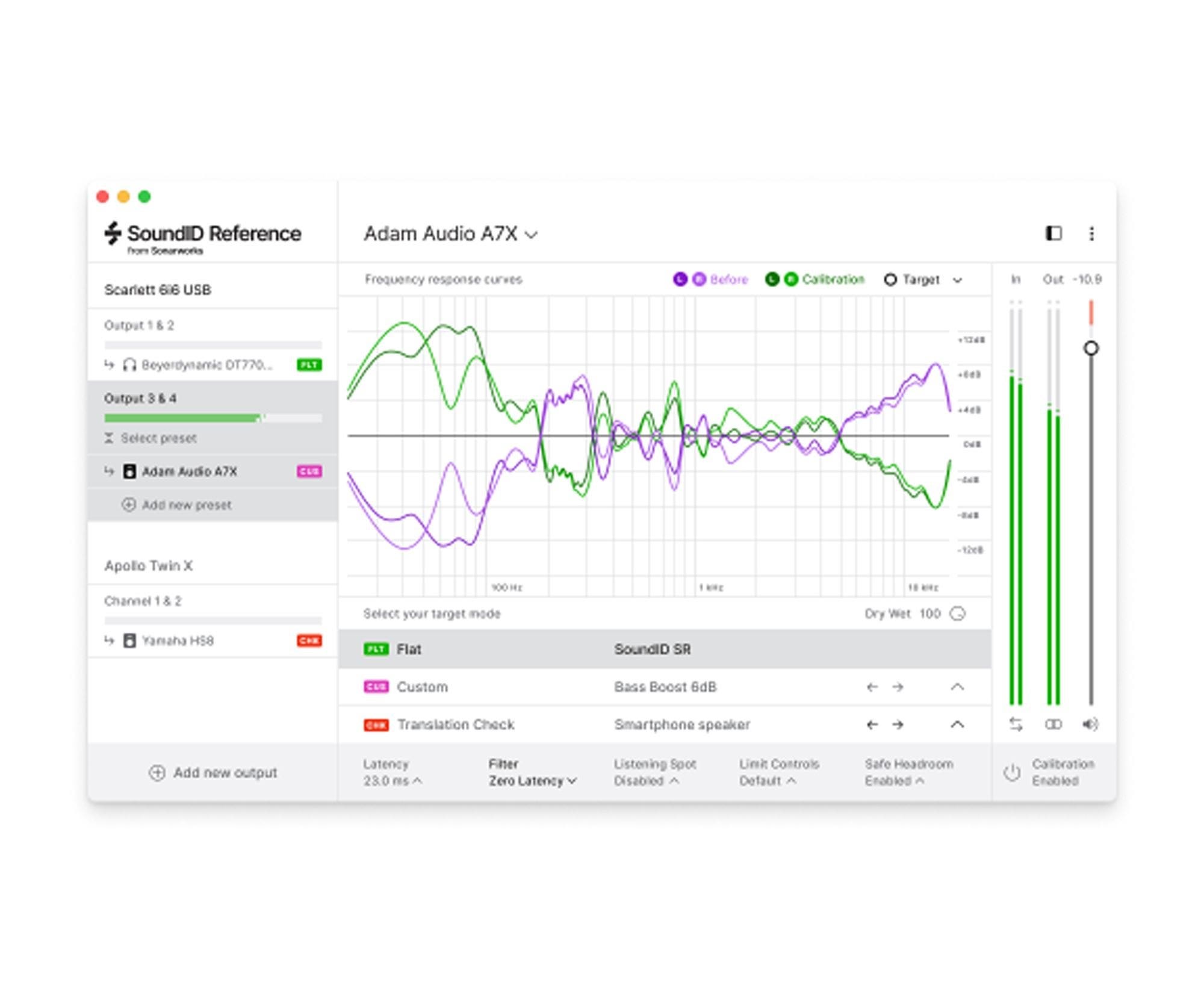Select Output 3 & 4 in sidebar
Viewport: 1204px width, 1003px height.
pos(140,398)
